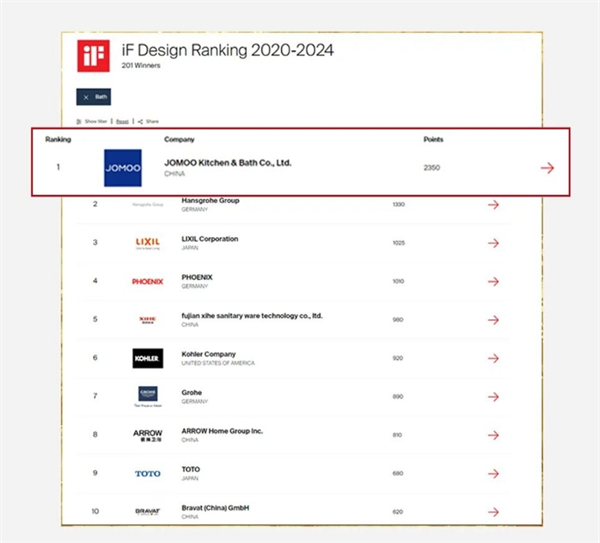Screen dimensions: 600x543
Task: Select Bravat (China) GmbH name
Action: tap(215, 508)
